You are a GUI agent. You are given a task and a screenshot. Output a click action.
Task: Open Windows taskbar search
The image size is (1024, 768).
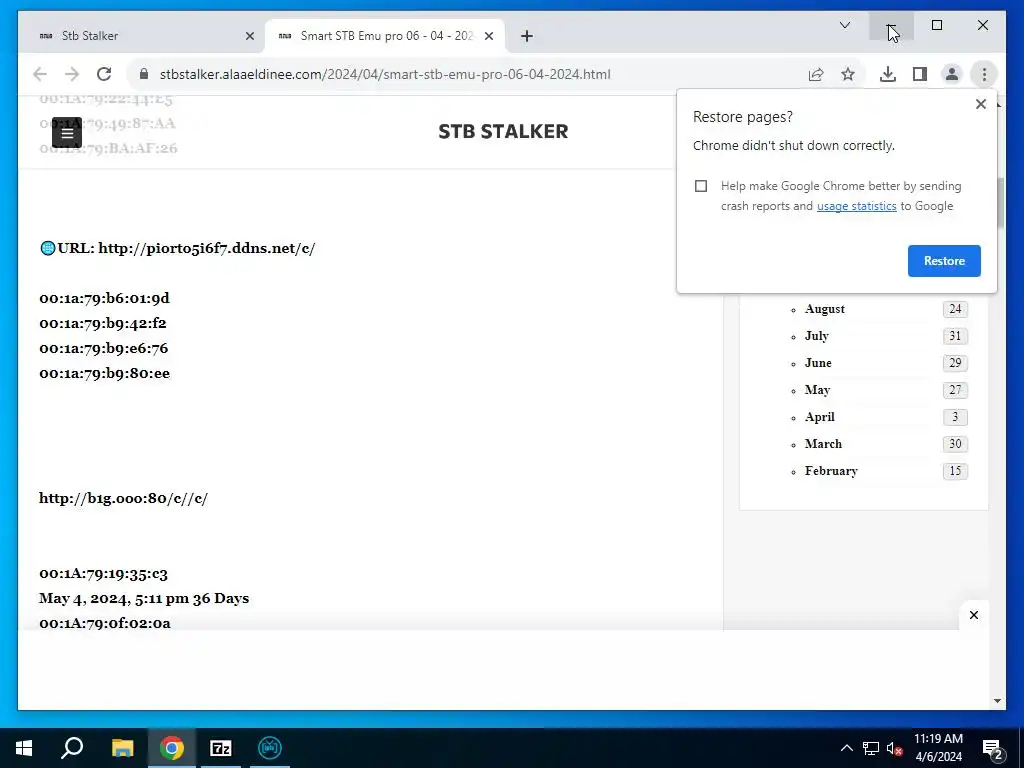(72, 748)
